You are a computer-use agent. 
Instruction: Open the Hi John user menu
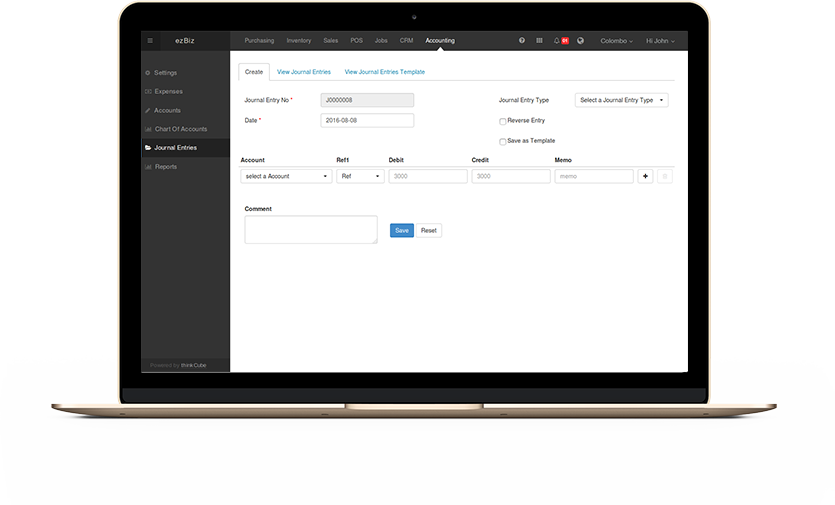click(660, 41)
